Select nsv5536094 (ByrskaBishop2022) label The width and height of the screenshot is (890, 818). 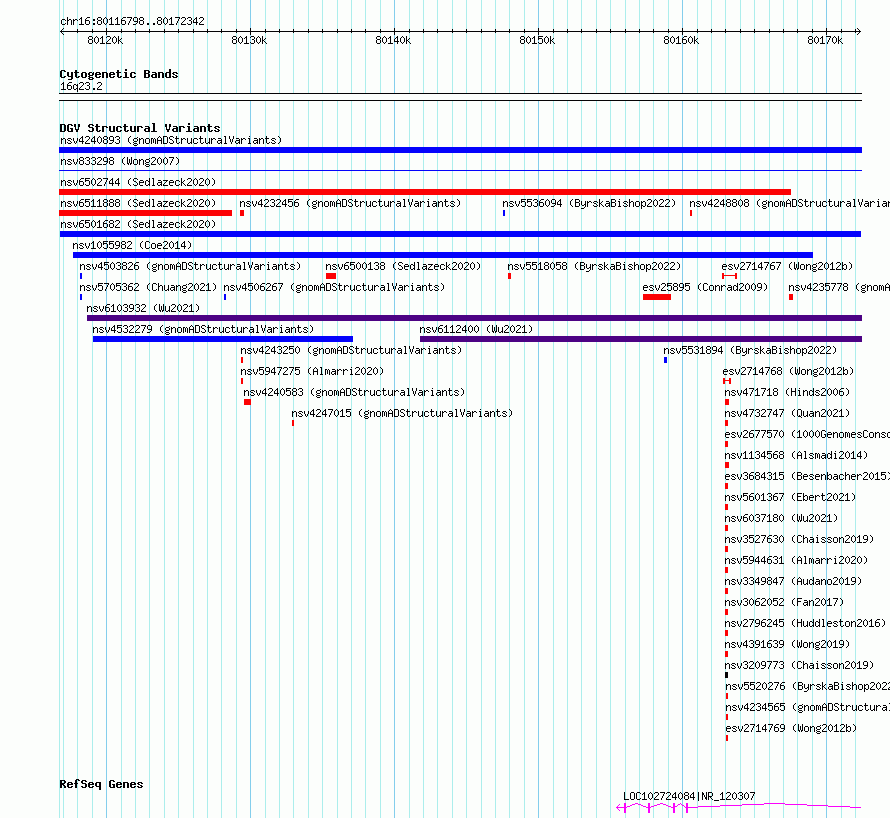pyautogui.click(x=589, y=203)
